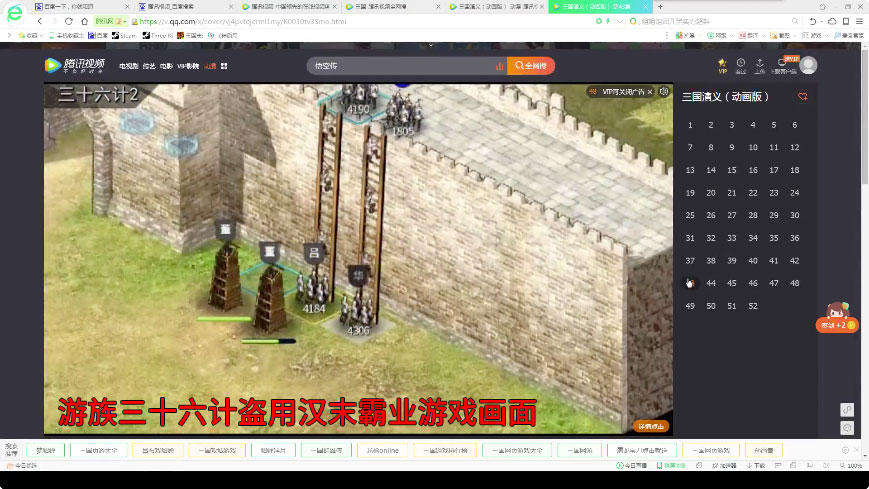The image size is (869, 489).
Task: Click the 100% zoom level control
Action: pyautogui.click(x=851, y=466)
